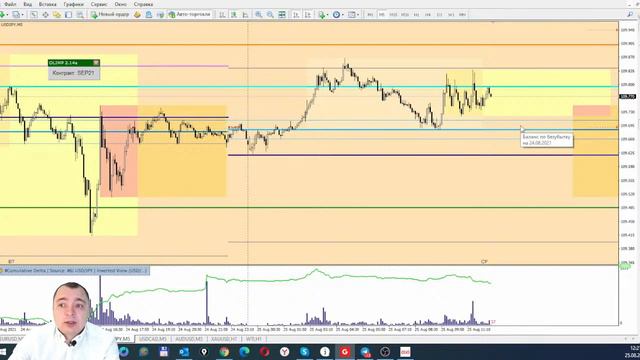Click the Indicators list green plus icon
This screenshot has width=640, height=360.
pos(322,15)
